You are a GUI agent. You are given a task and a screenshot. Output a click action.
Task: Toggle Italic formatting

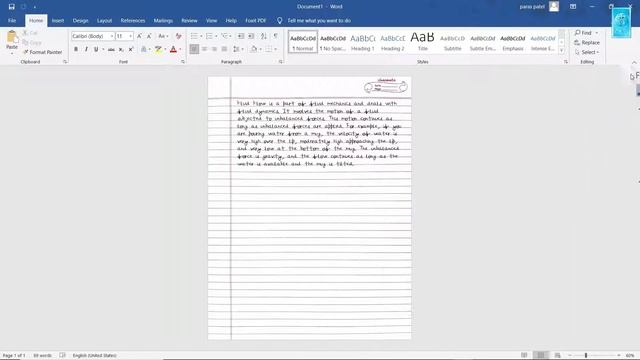(x=86, y=49)
